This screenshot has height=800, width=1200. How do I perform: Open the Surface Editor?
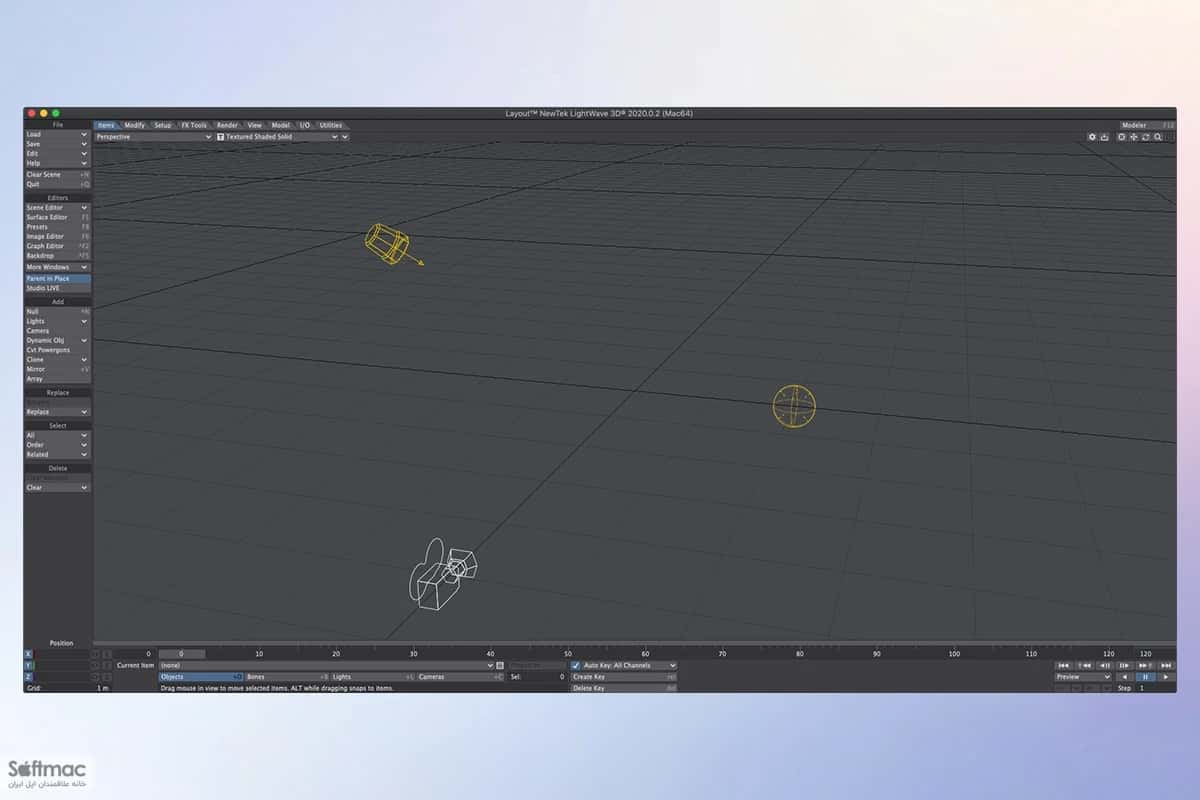point(57,217)
